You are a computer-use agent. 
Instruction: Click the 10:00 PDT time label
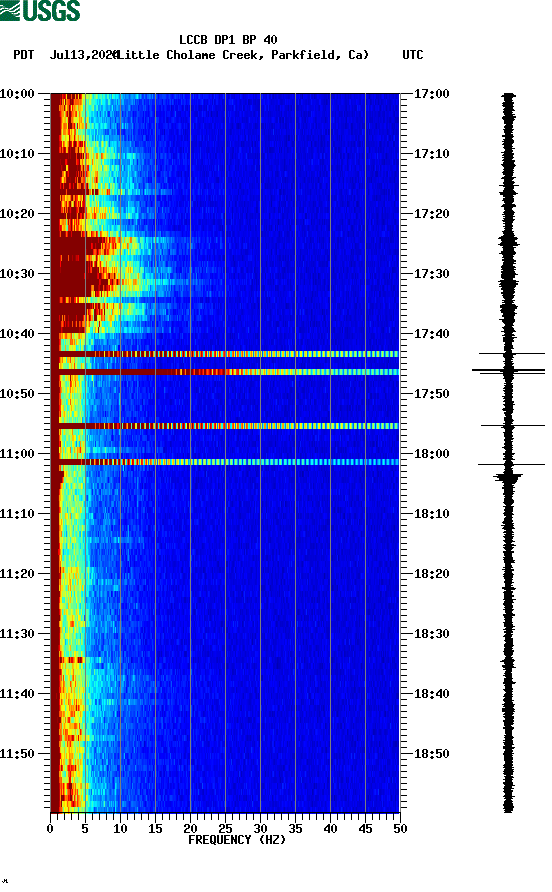(x=17, y=94)
